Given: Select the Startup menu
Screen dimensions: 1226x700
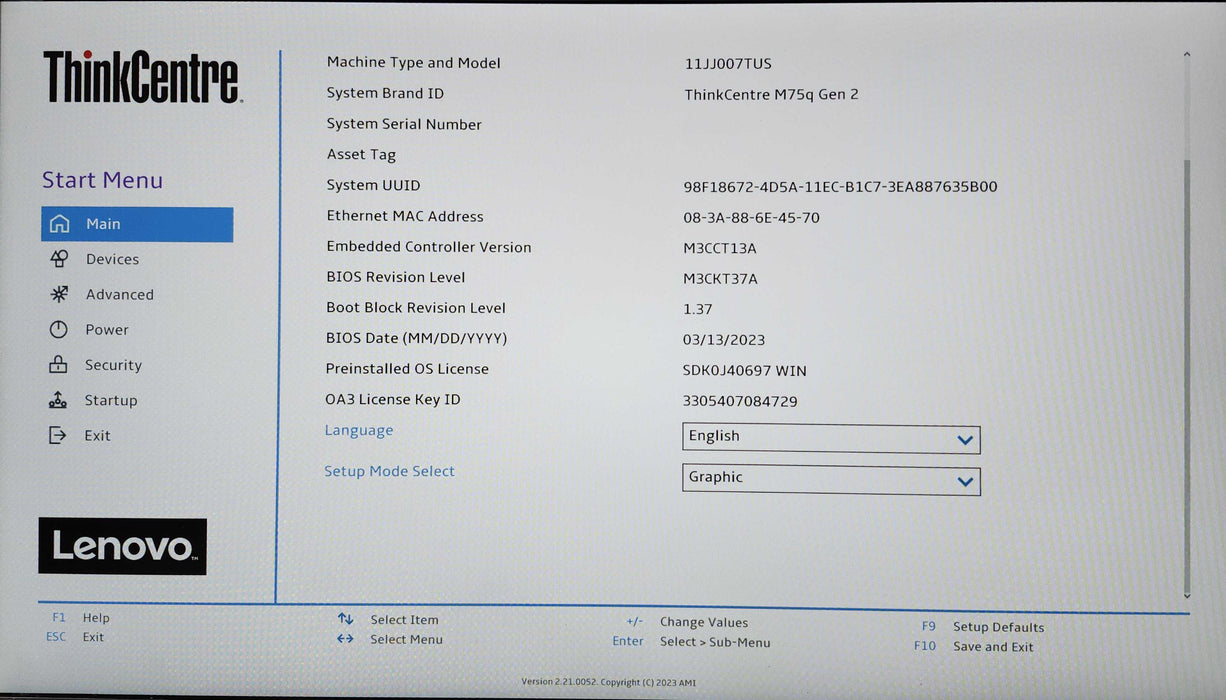Looking at the screenshot, I should tap(110, 400).
